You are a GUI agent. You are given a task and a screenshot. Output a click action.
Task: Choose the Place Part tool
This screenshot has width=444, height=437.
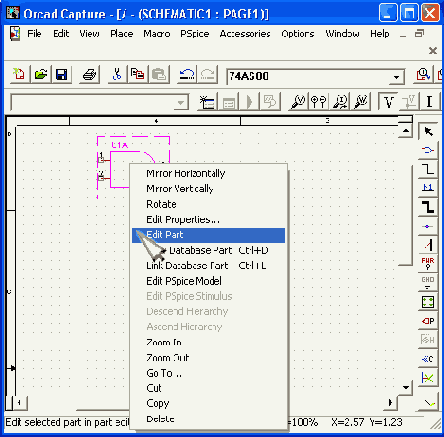[428, 150]
